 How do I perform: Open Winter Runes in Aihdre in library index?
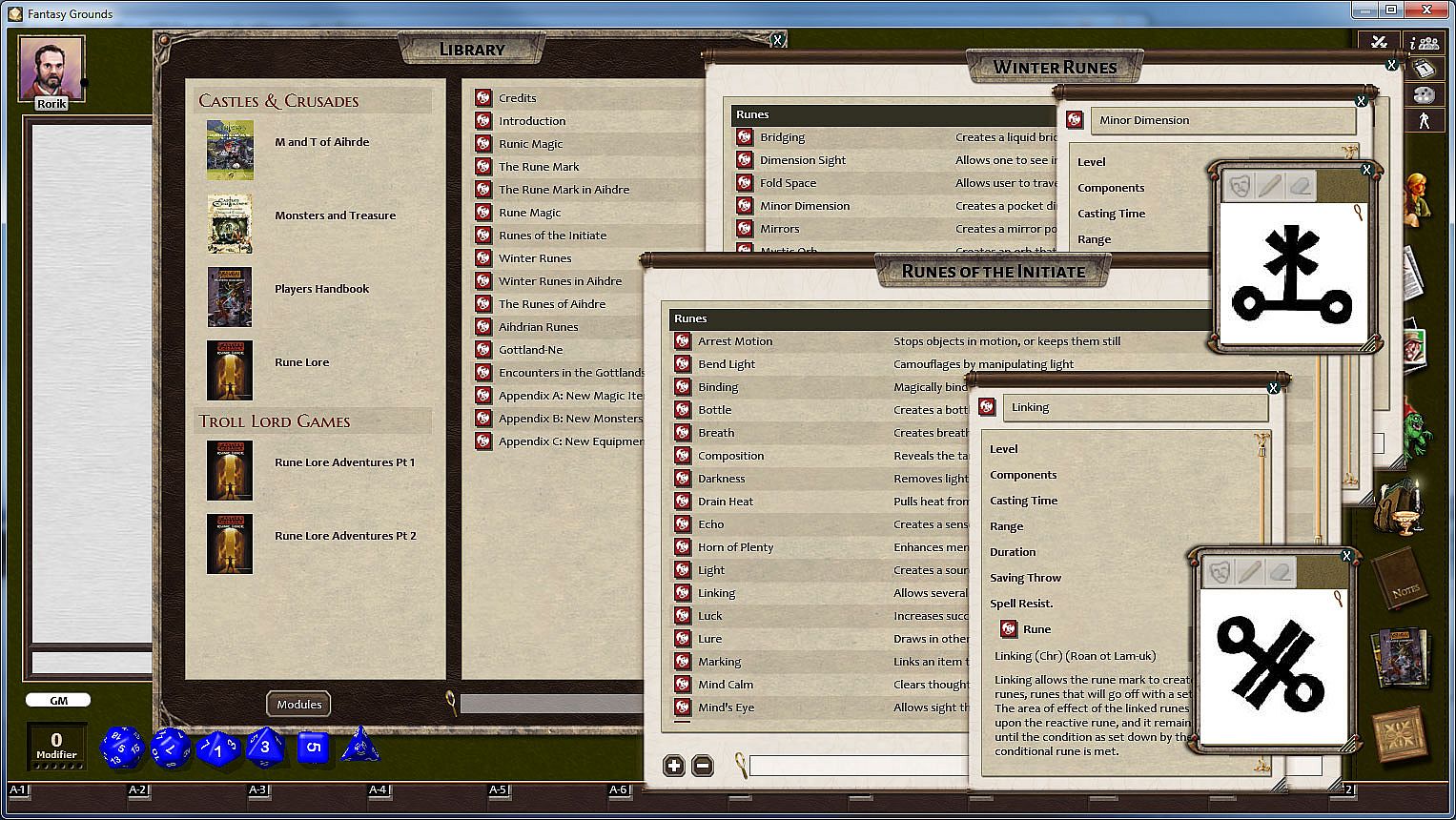click(561, 281)
